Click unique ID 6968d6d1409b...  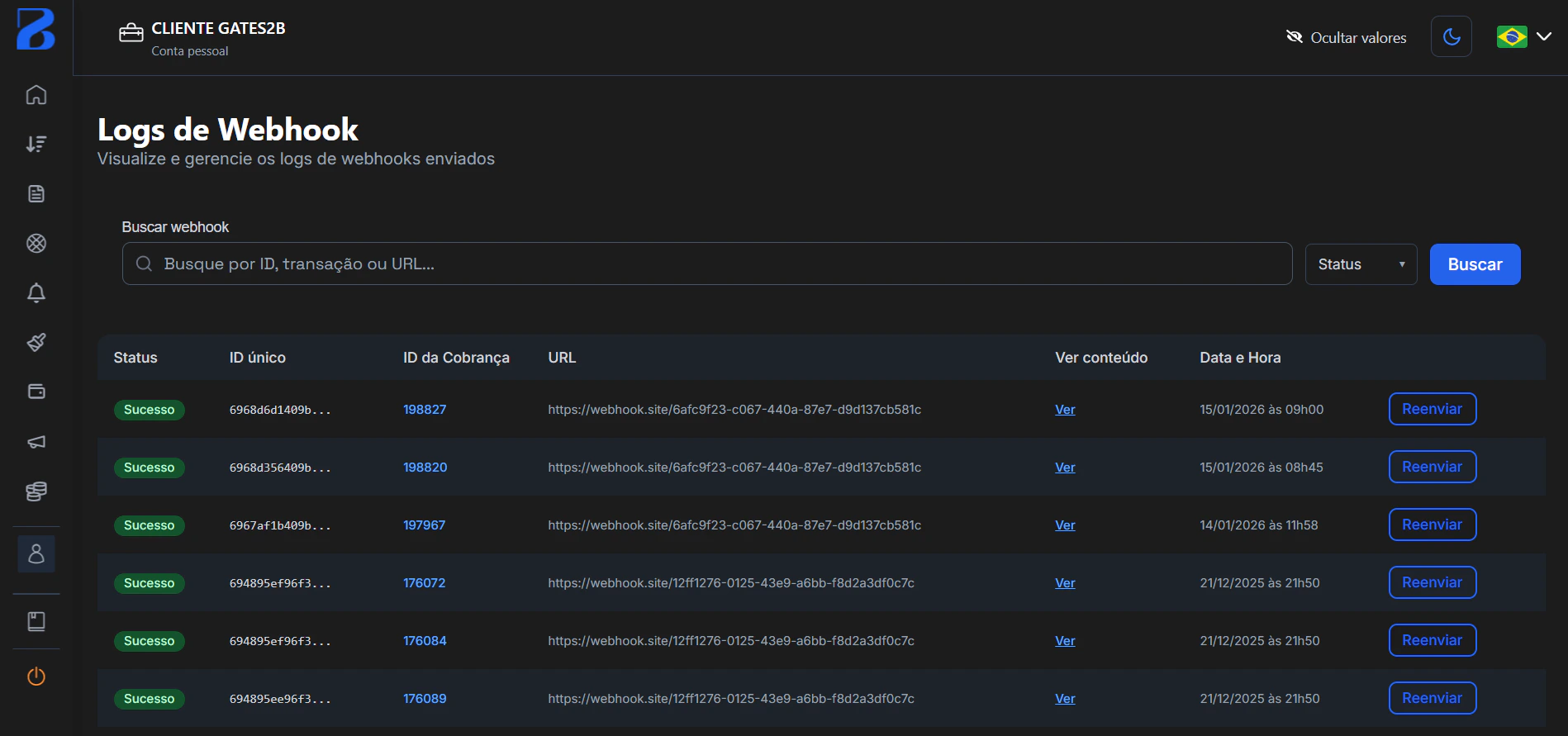click(x=280, y=410)
